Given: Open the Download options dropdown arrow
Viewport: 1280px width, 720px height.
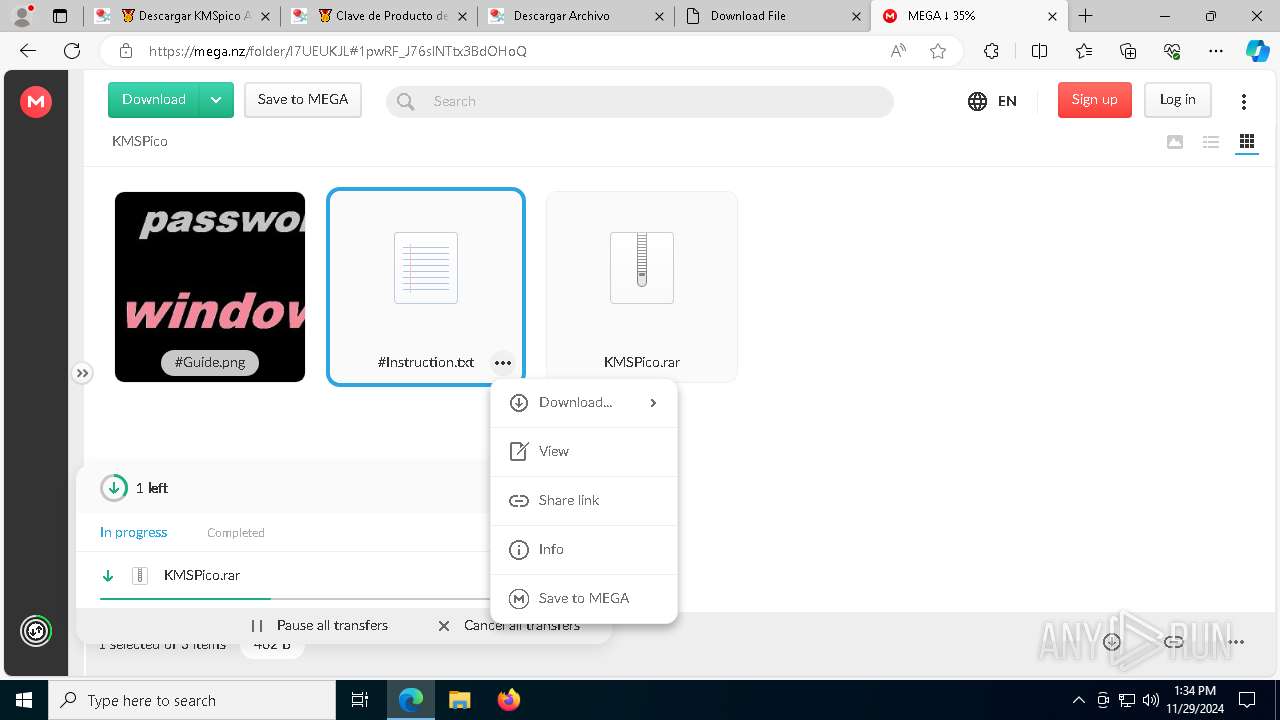Looking at the screenshot, I should point(217,100).
